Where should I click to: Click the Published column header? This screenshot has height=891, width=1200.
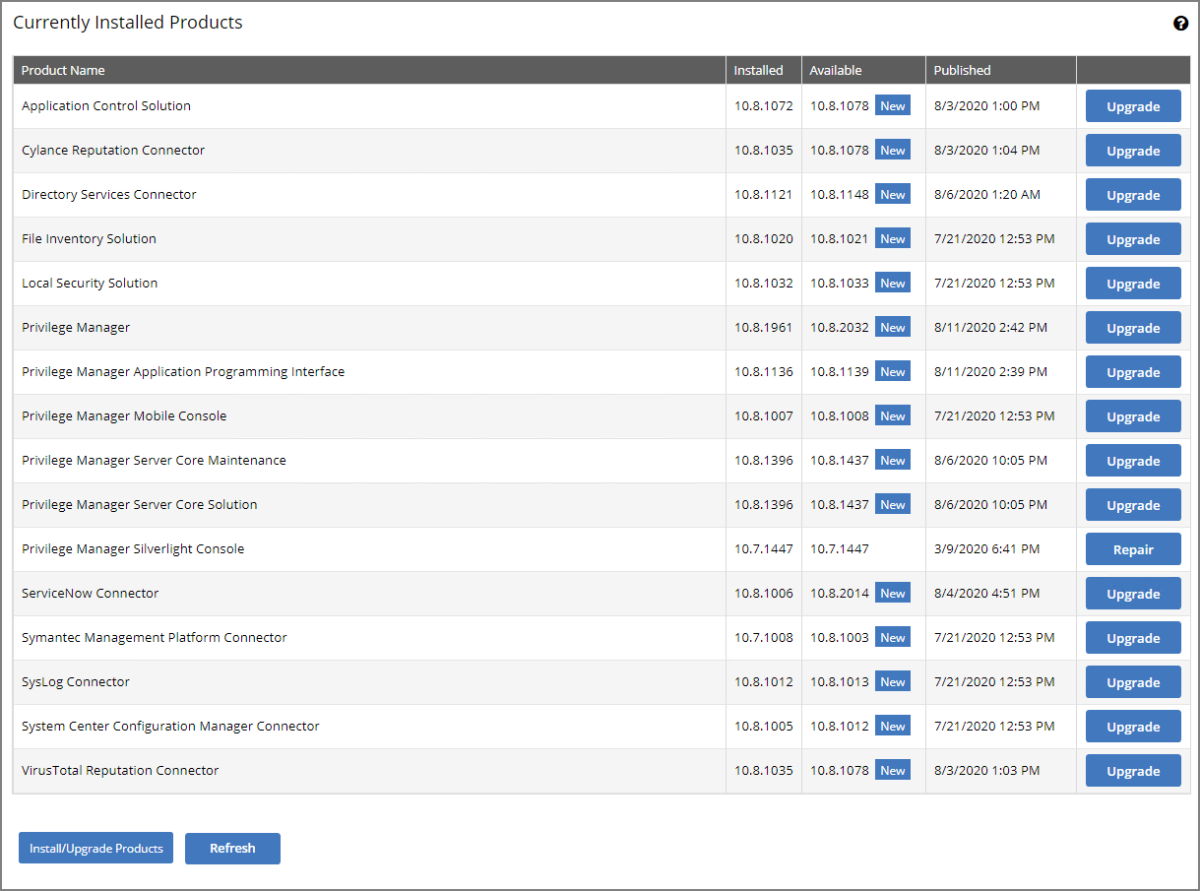pos(962,70)
